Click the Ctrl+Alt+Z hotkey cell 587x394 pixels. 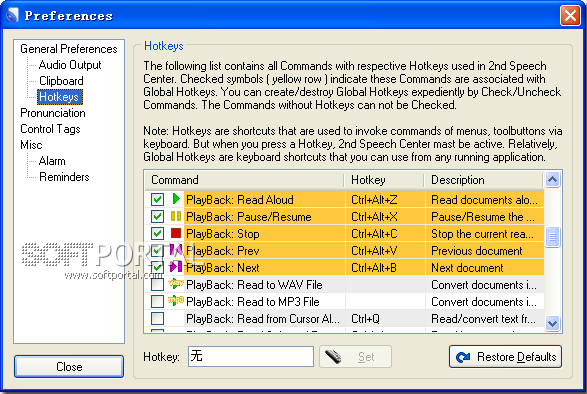pos(385,200)
